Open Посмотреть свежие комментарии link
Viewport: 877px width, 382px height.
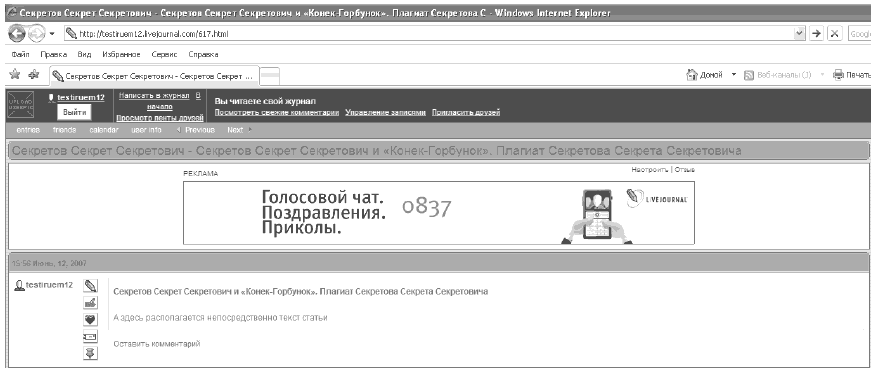pos(277,112)
